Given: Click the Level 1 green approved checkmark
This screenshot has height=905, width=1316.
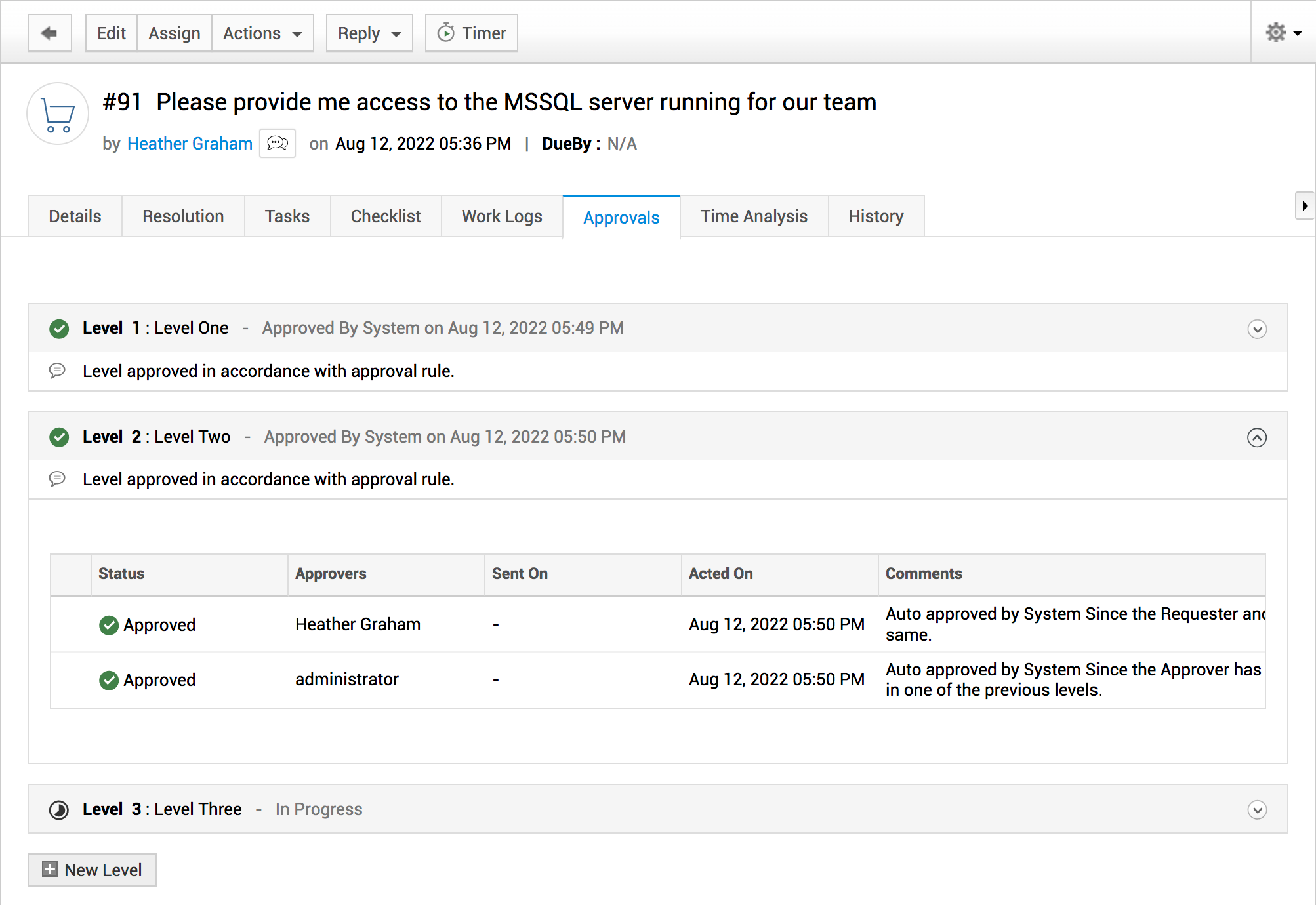Looking at the screenshot, I should coord(59,329).
